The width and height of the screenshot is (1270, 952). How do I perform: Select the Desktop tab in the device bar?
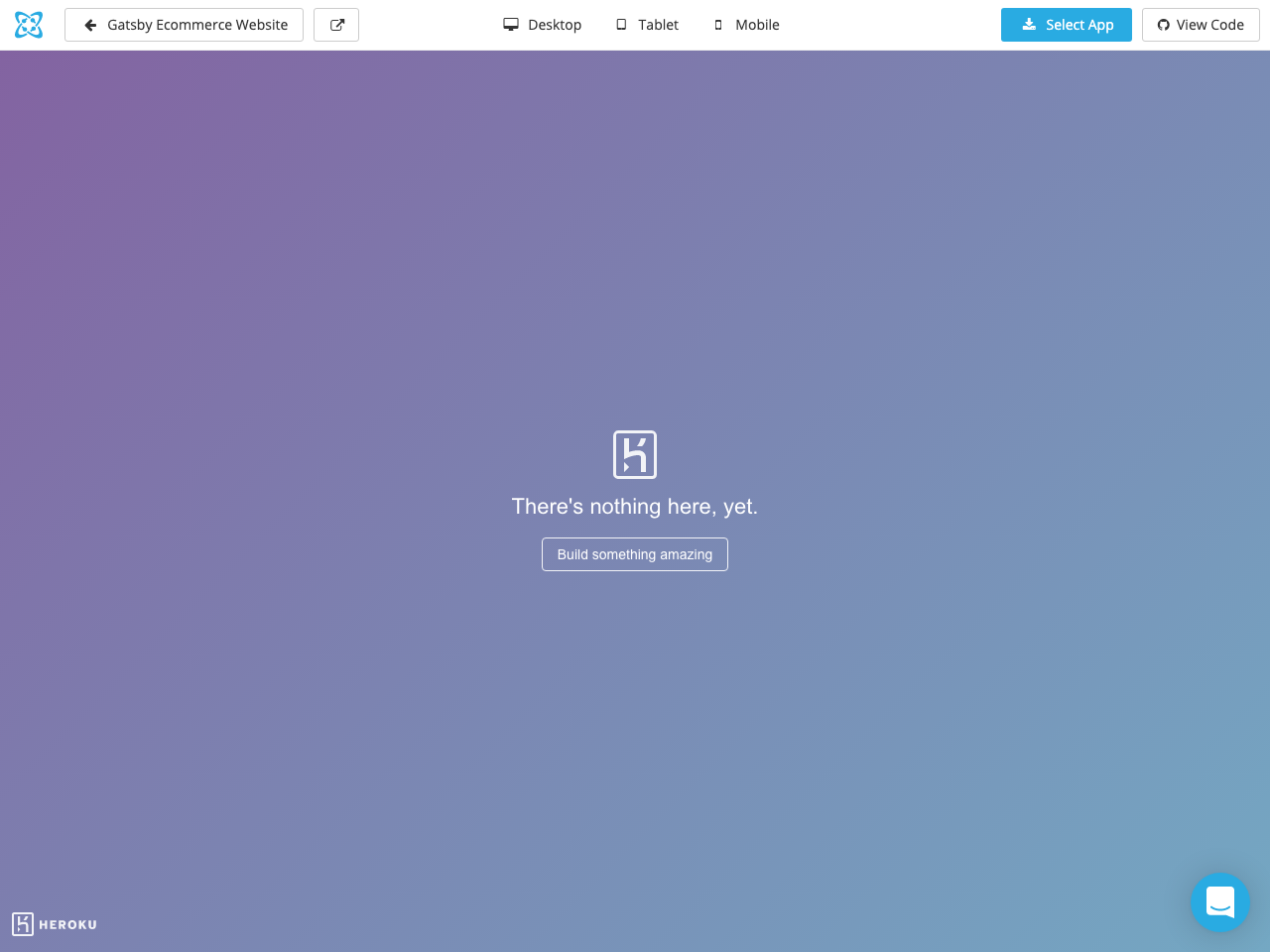[x=543, y=24]
